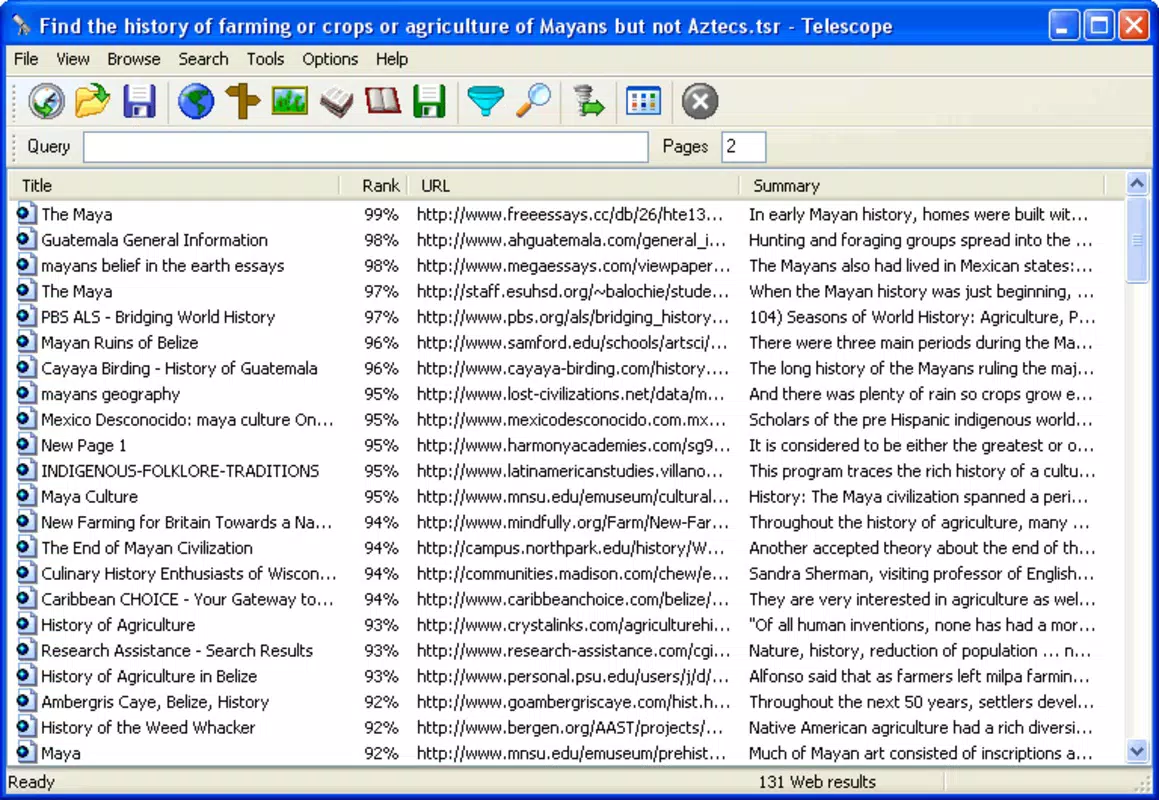The image size is (1159, 800).
Task: Stop search with gray X icon
Action: 700,101
